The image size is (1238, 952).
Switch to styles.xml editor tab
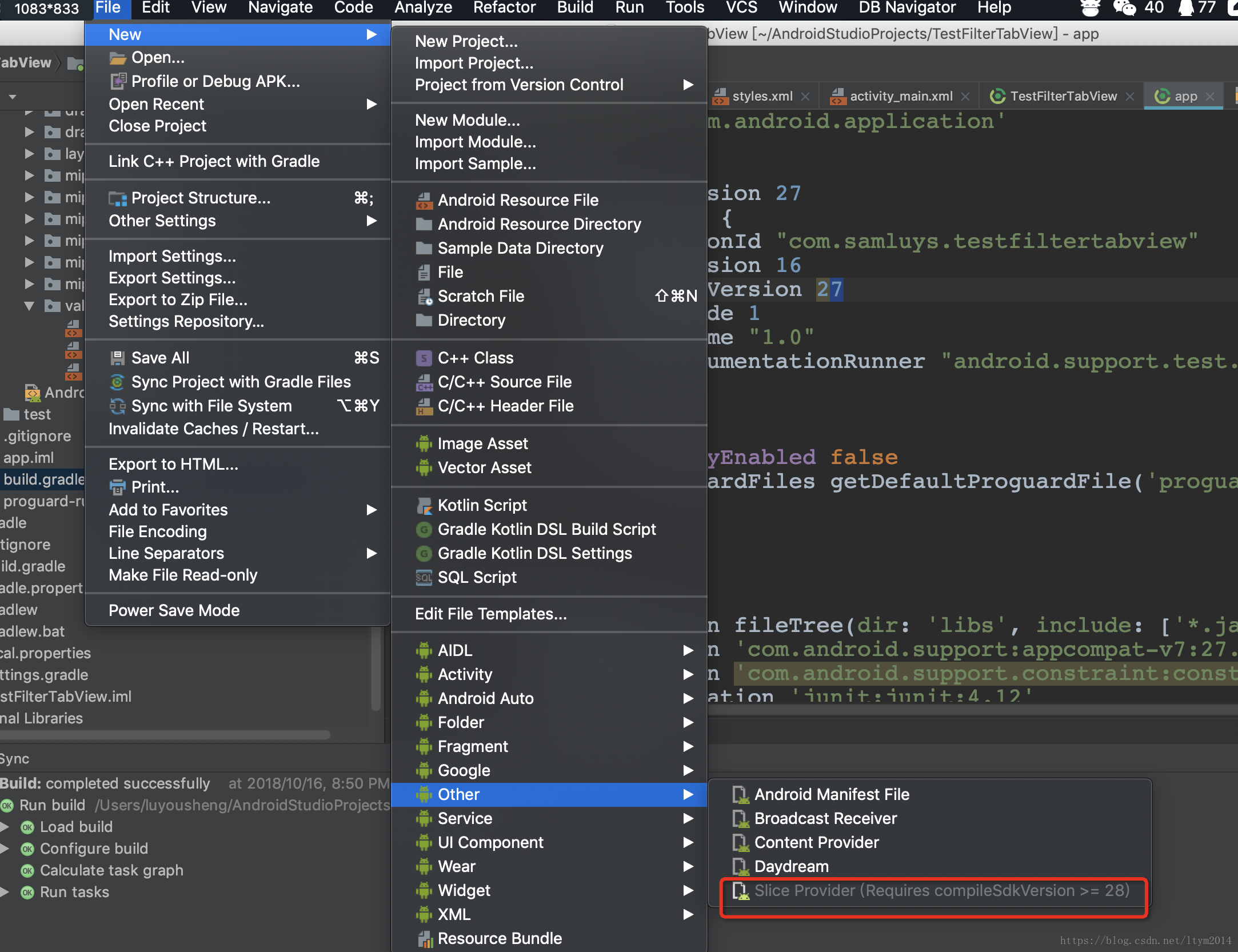762,96
